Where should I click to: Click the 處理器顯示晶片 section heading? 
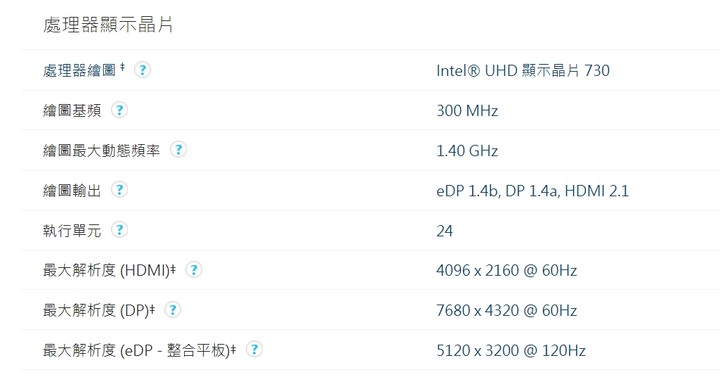[108, 25]
